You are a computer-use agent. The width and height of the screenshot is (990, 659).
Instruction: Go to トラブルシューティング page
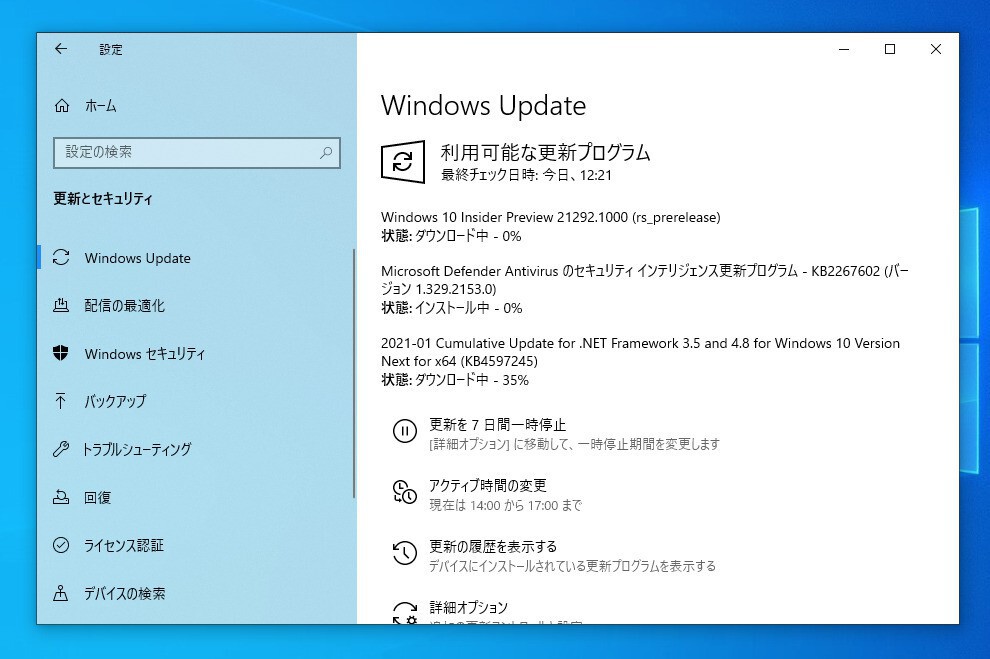137,449
